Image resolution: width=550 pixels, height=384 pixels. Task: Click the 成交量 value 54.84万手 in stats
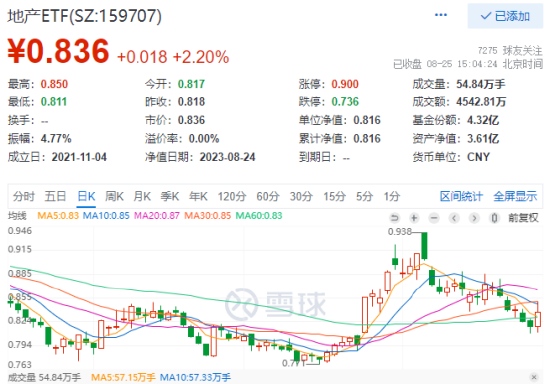point(481,84)
